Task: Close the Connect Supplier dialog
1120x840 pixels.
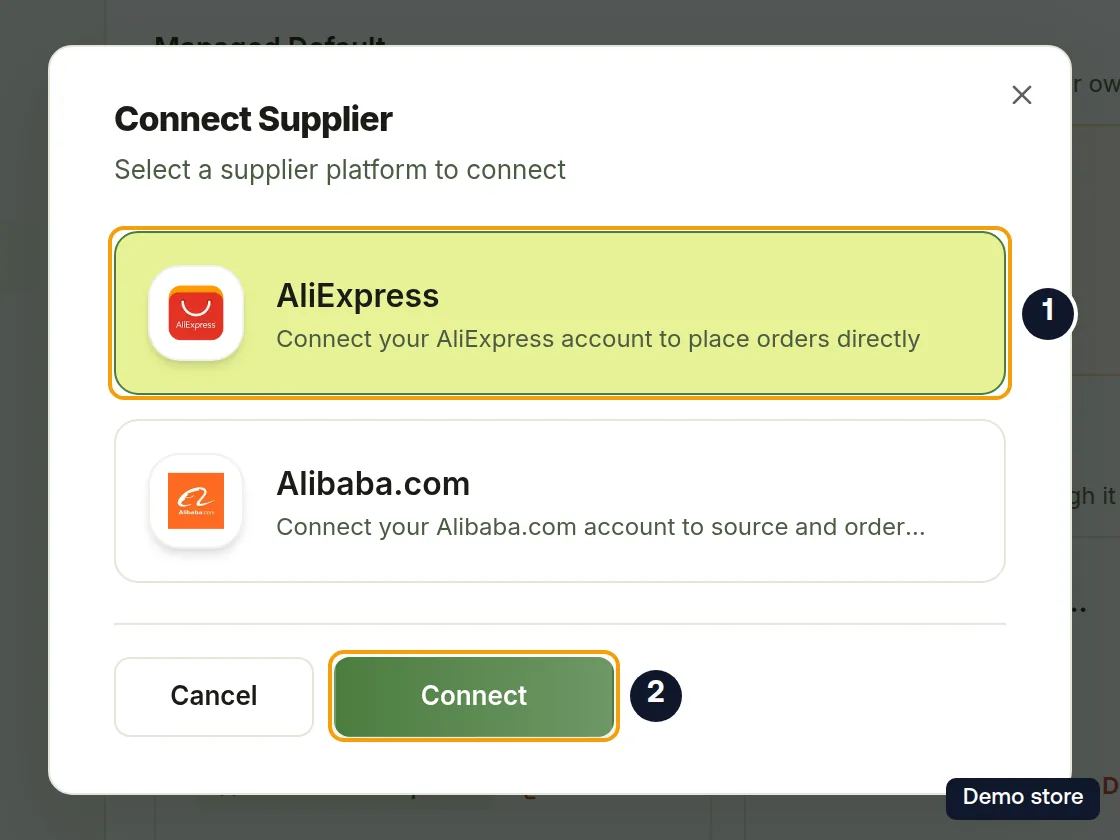Action: pos(1021,95)
